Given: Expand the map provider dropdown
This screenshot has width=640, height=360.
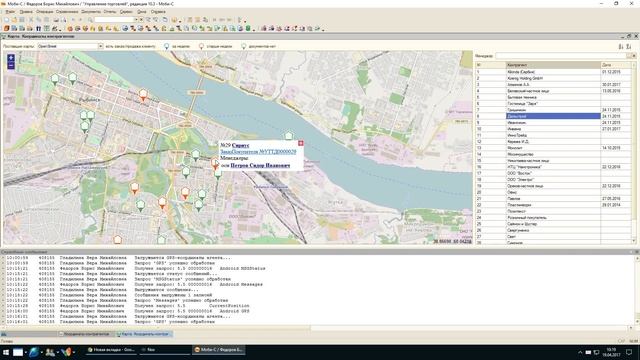Looking at the screenshot, I should (100, 46).
